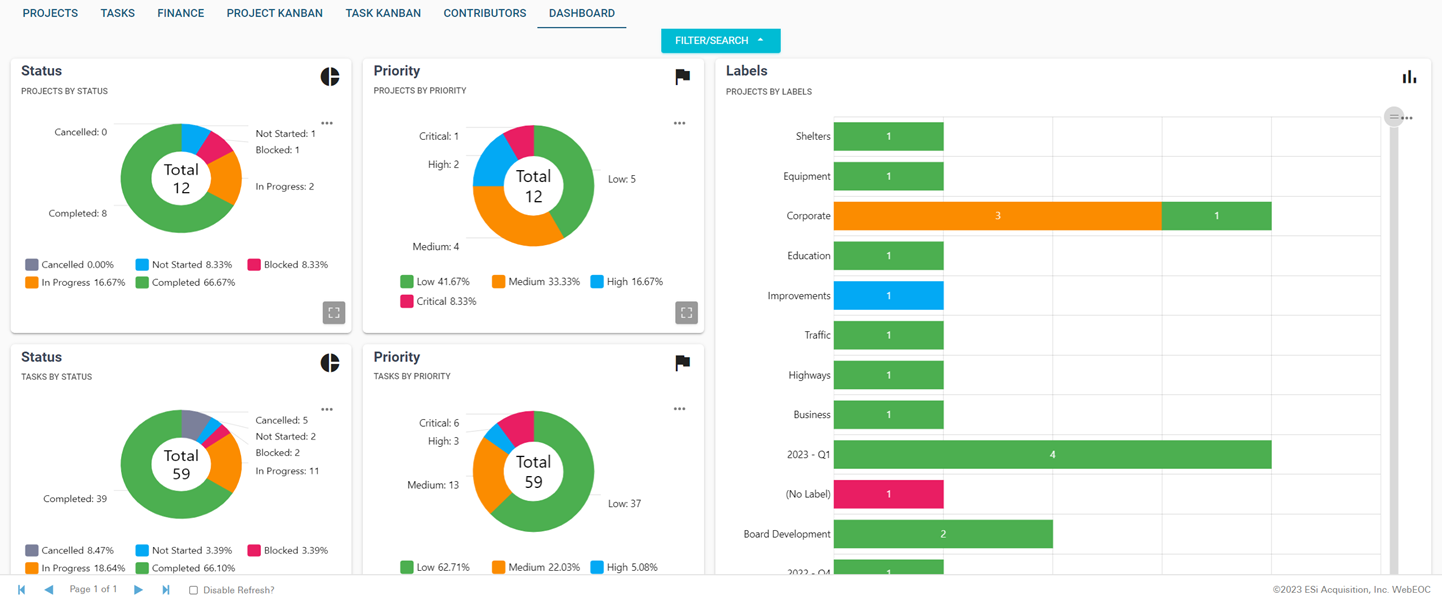This screenshot has width=1442, height=604.
Task: Open fullscreen view of Projects Status chart
Action: coord(334,312)
